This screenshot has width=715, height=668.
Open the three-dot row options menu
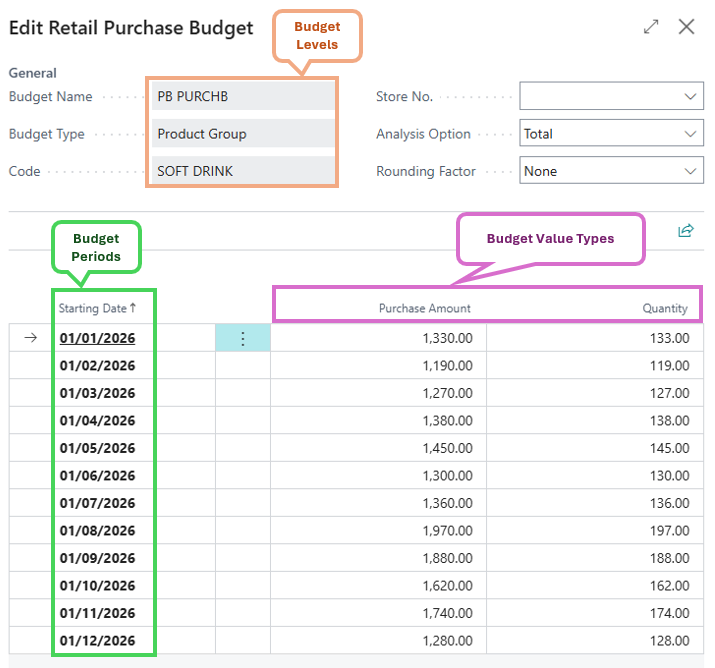coord(242,338)
